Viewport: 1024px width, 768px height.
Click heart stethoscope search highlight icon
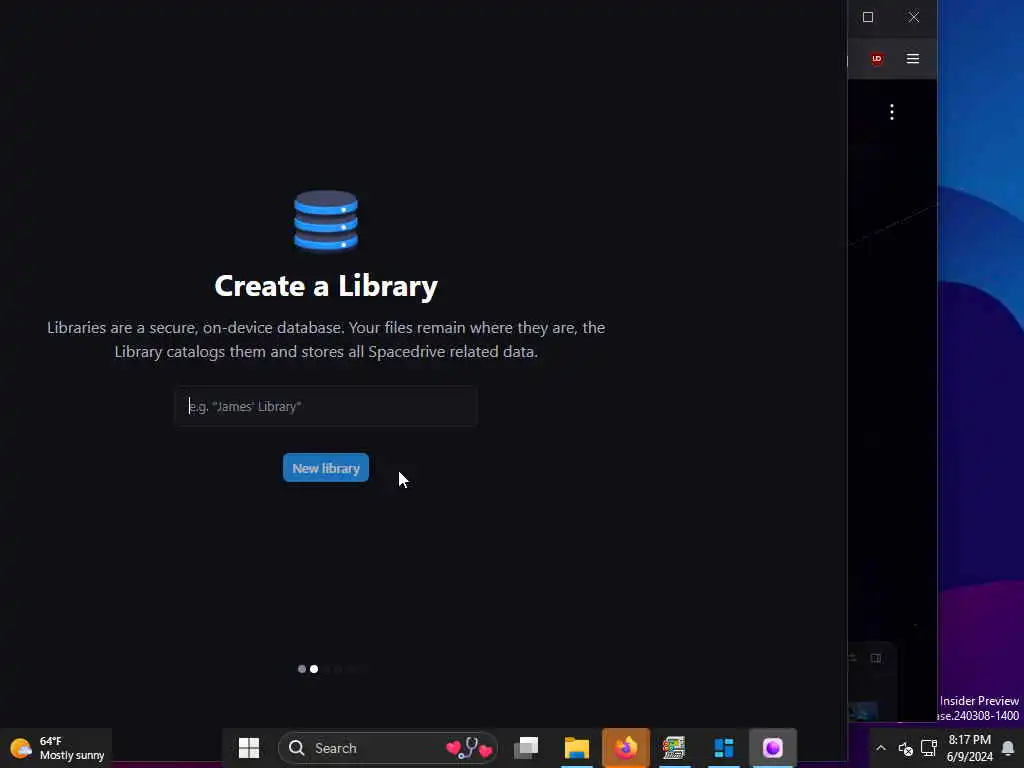[x=469, y=748]
